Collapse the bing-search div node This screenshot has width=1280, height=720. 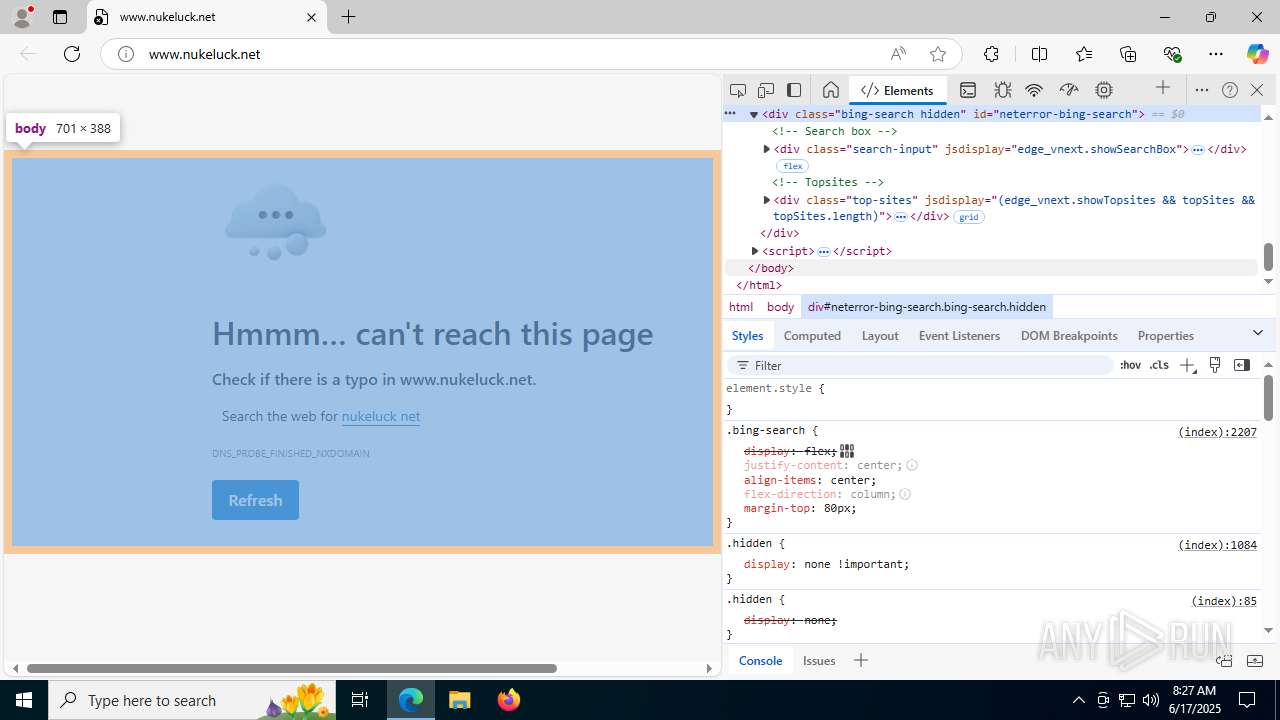click(754, 114)
